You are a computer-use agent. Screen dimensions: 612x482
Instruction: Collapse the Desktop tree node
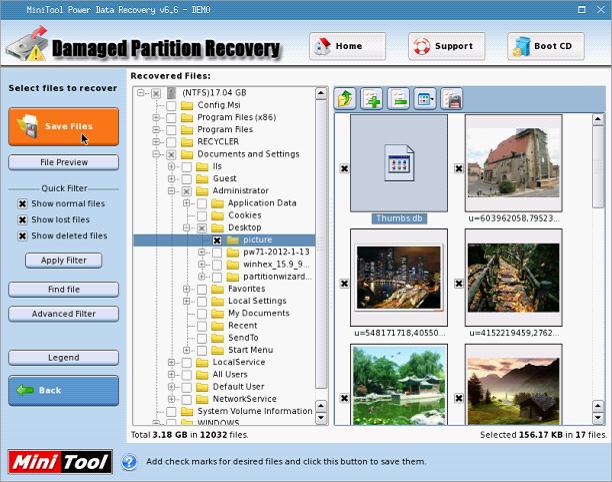click(187, 228)
